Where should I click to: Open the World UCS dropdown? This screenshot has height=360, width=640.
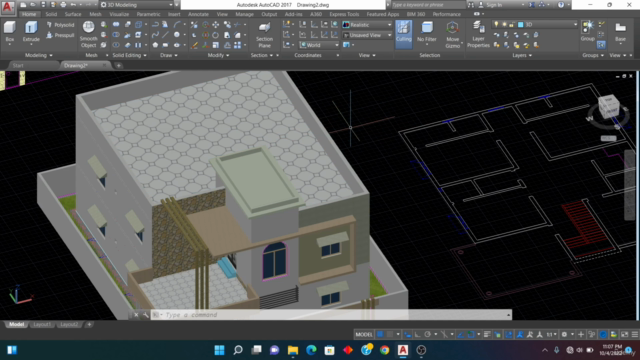point(319,45)
